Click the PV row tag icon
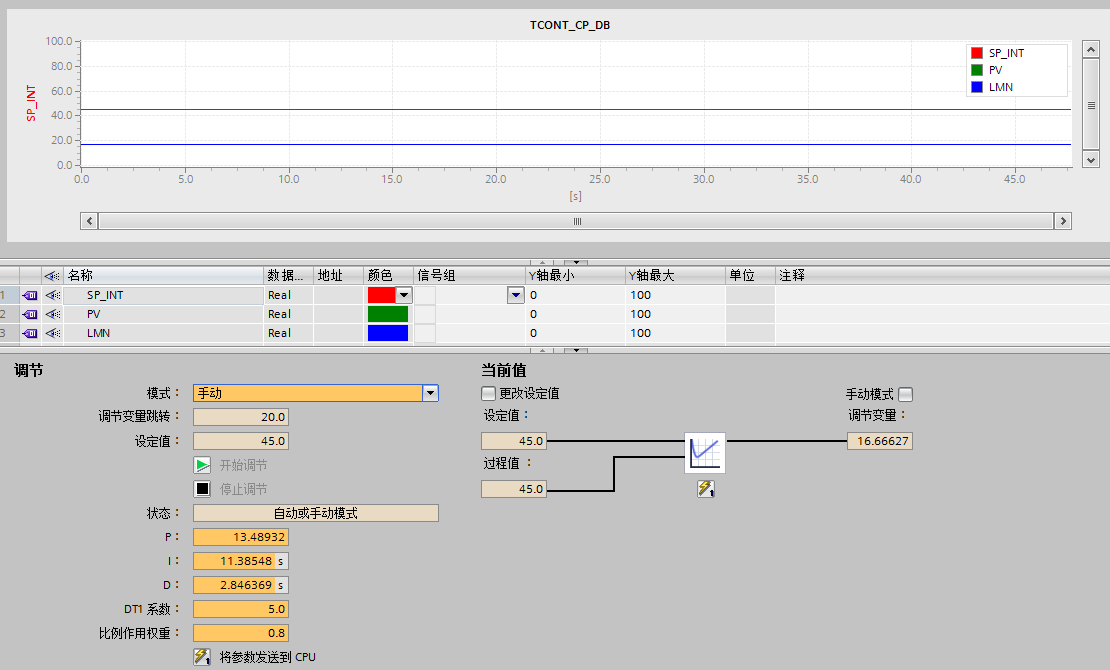 tap(30, 314)
